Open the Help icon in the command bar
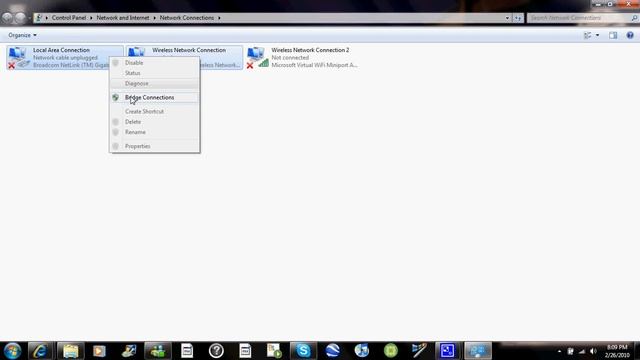 (630, 36)
